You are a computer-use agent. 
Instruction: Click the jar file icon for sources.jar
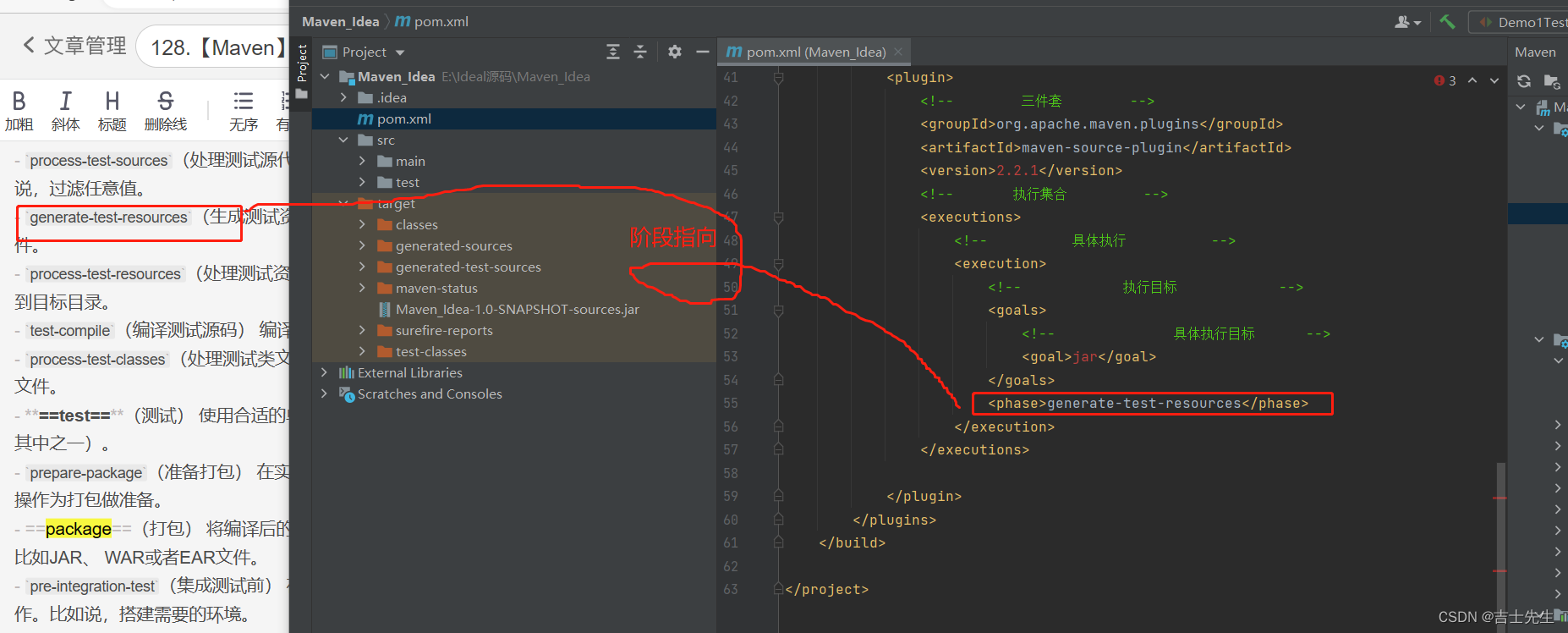385,310
